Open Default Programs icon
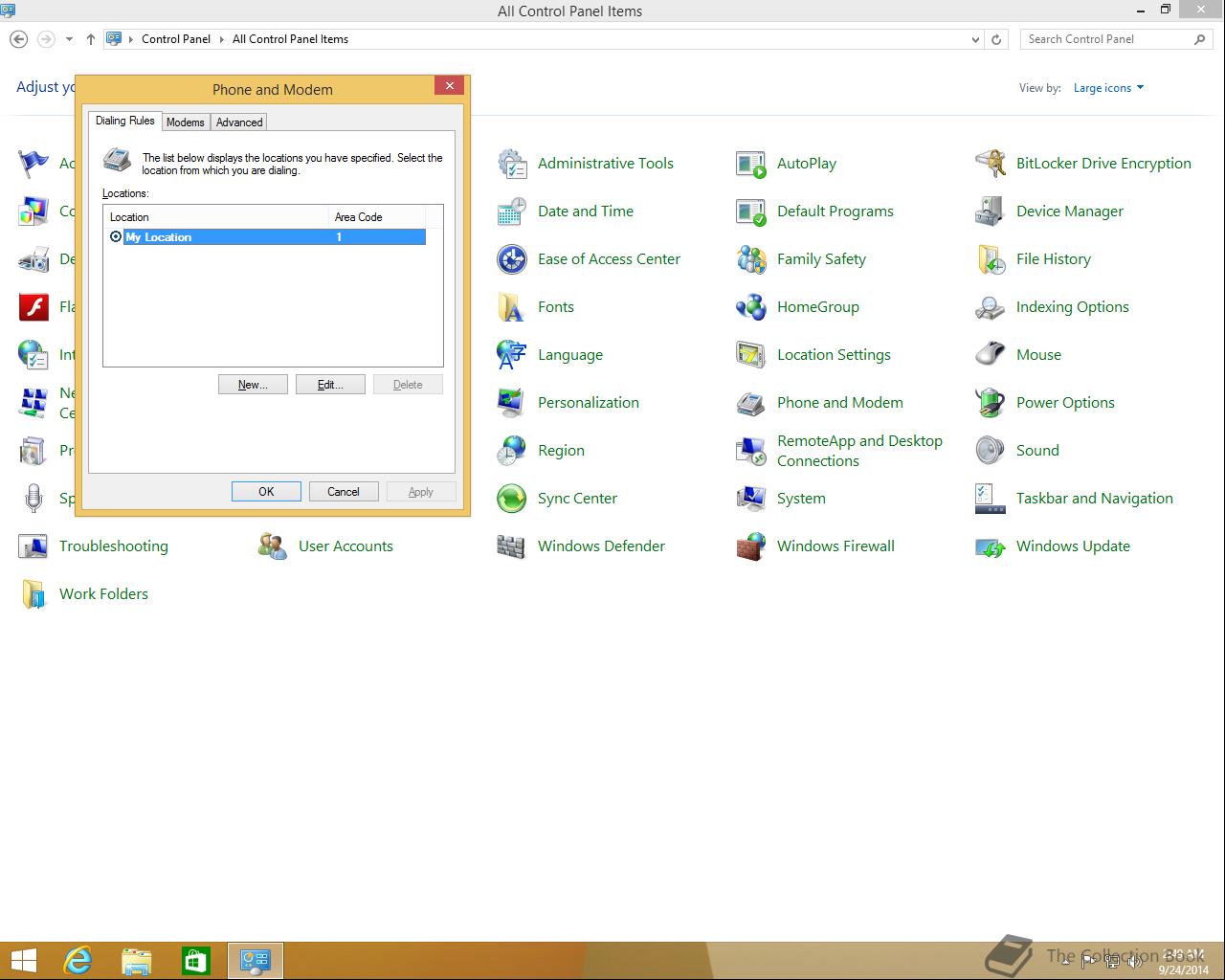Image resolution: width=1225 pixels, height=980 pixels. click(x=751, y=212)
